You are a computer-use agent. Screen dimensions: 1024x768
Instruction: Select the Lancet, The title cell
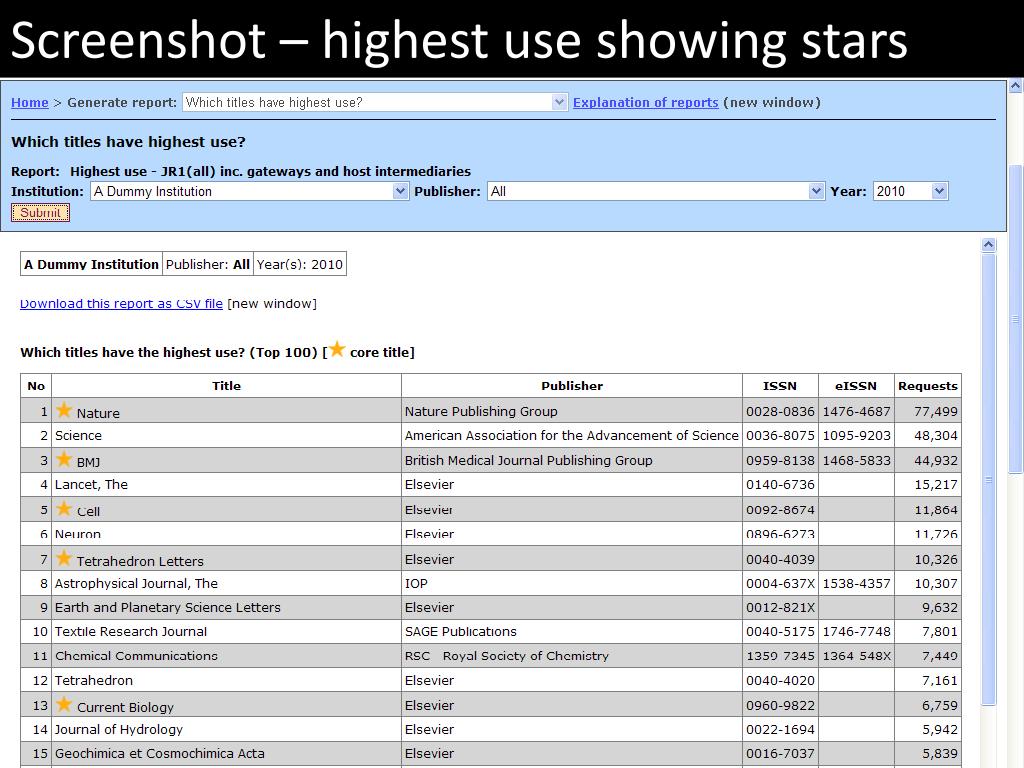point(227,485)
